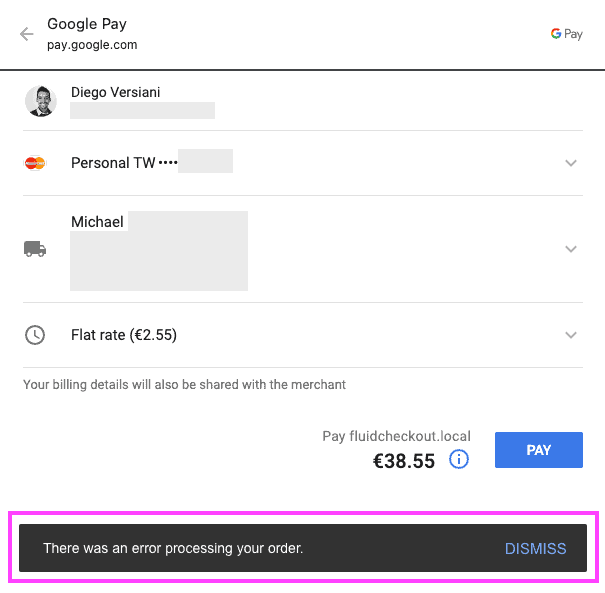Click the back arrow icon
The width and height of the screenshot is (605, 593).
click(x=27, y=34)
